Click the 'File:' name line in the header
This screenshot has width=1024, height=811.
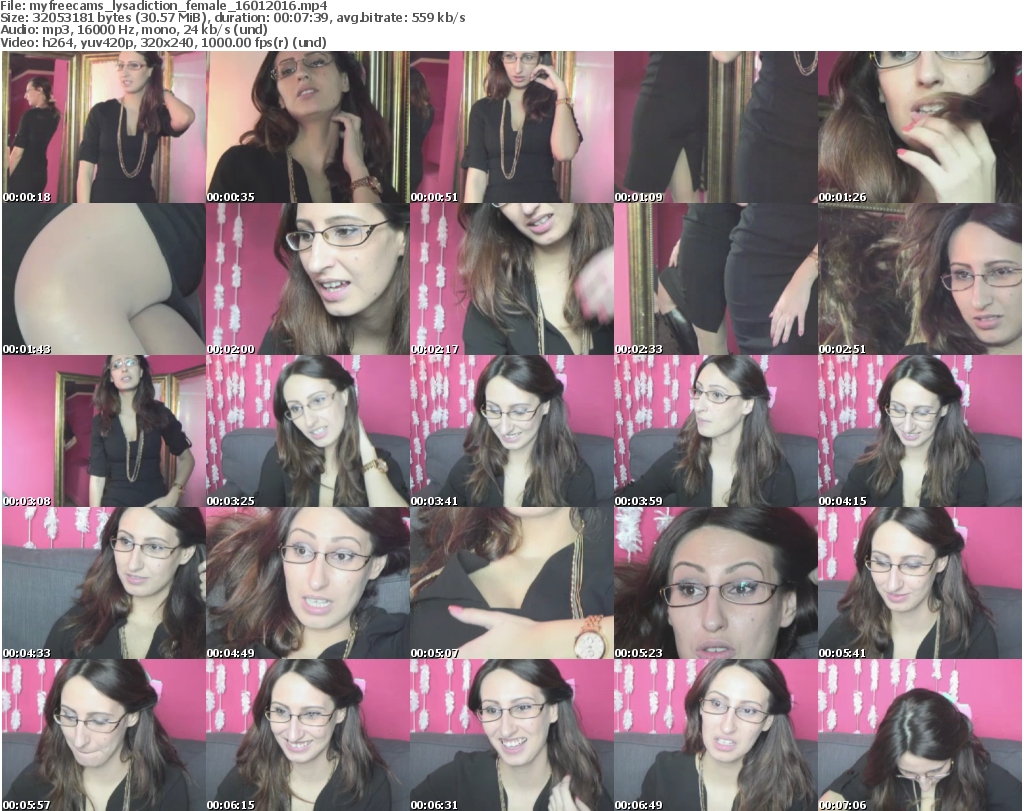pos(164,6)
